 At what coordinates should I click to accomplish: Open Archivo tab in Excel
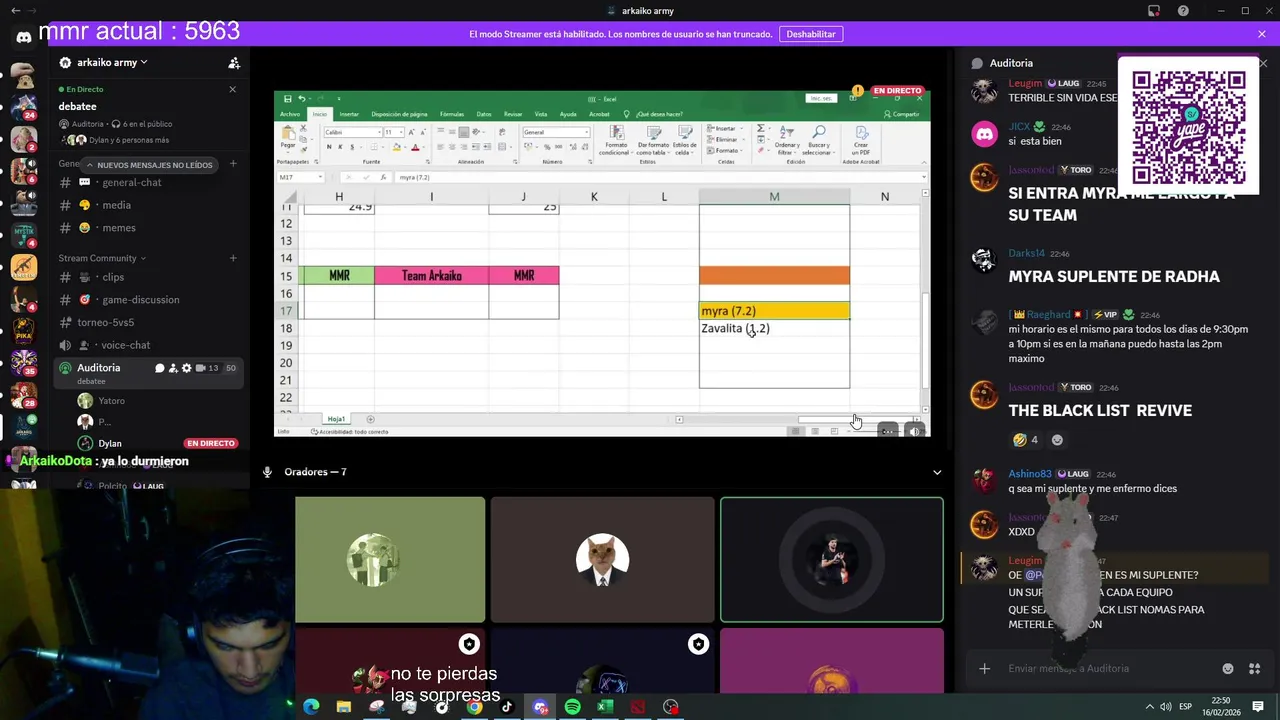point(290,114)
